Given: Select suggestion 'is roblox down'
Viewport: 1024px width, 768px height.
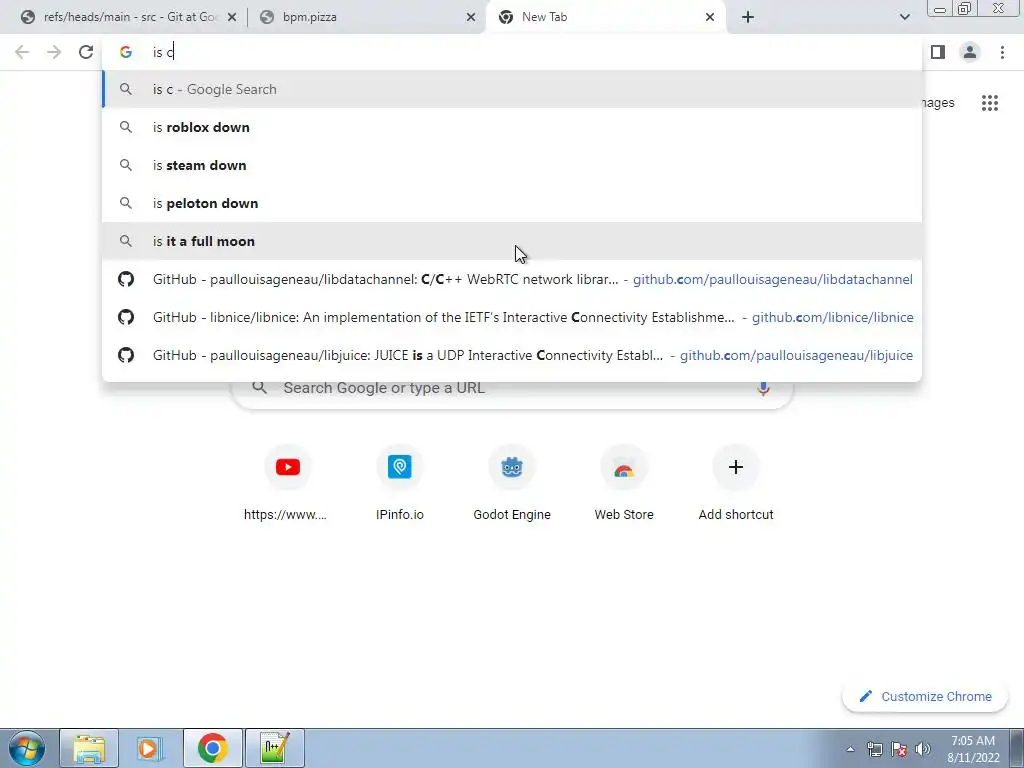Looking at the screenshot, I should tap(512, 127).
